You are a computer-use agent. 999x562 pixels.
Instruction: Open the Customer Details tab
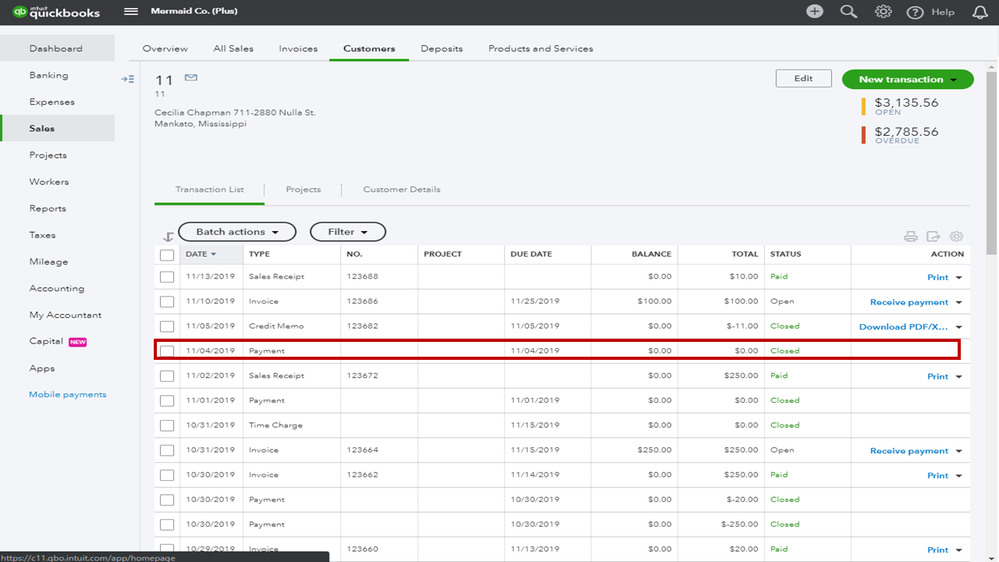(x=401, y=189)
